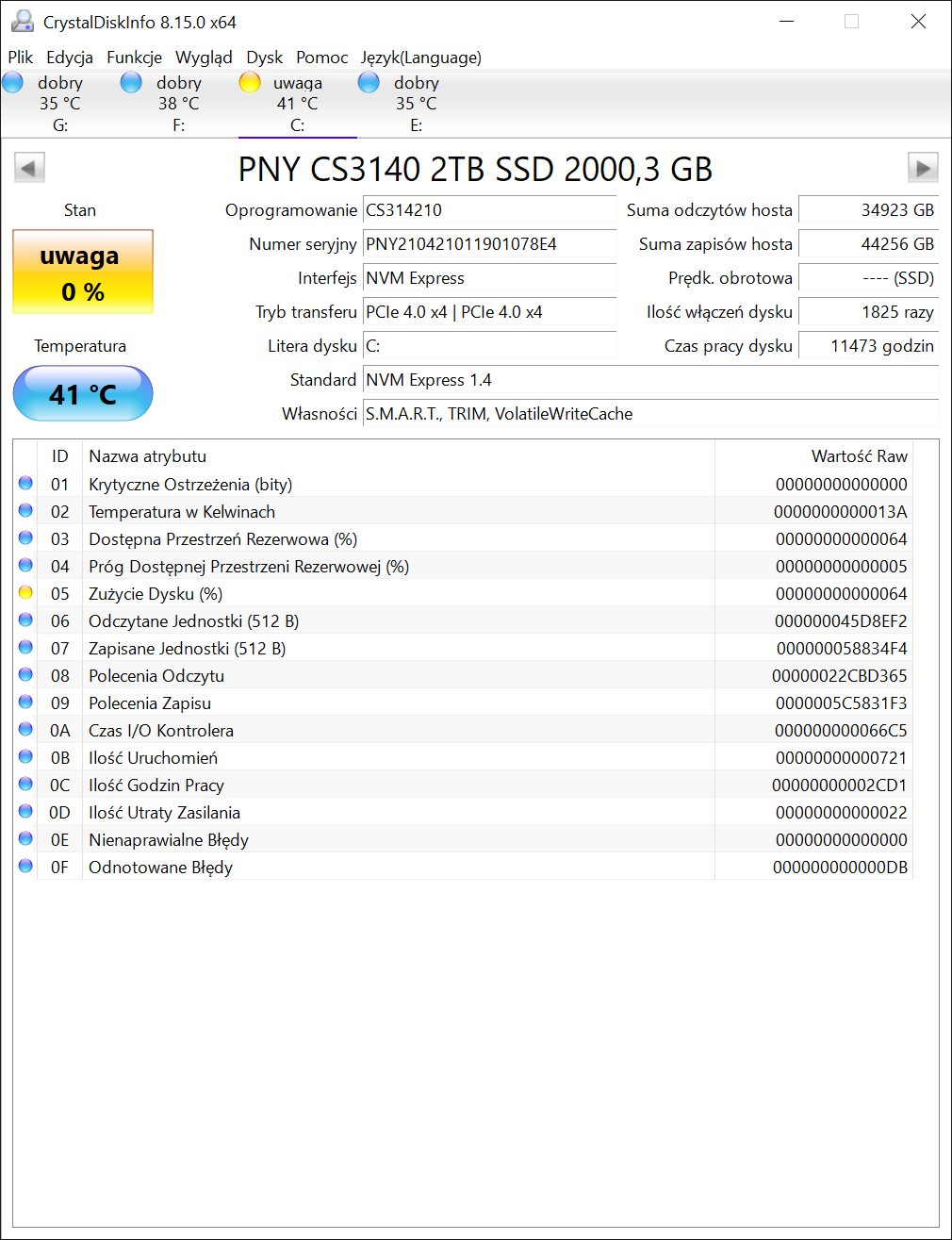Click the blue dot next to Temperatura w Kelwinach
This screenshot has height=1240, width=952.
pos(25,511)
